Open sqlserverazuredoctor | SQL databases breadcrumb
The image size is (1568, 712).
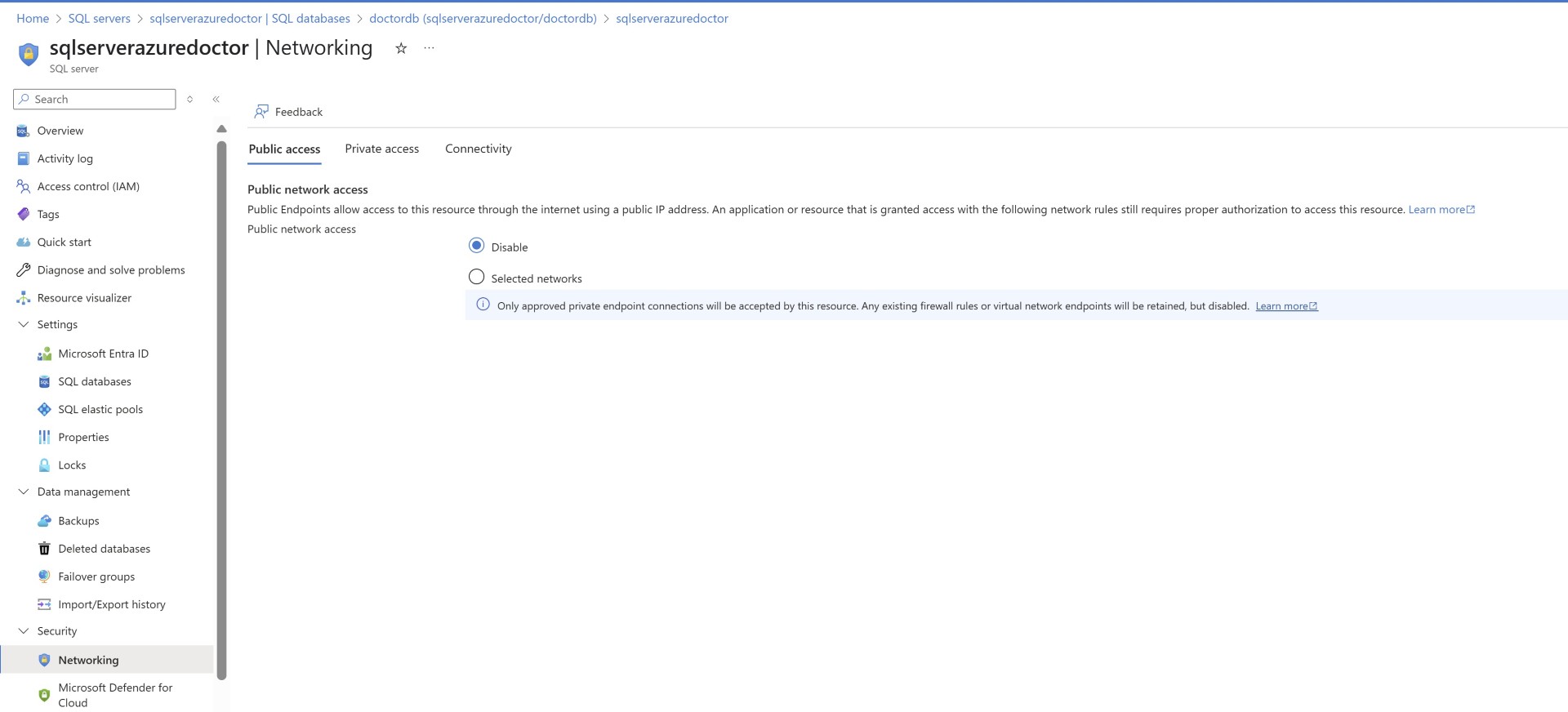(x=250, y=18)
